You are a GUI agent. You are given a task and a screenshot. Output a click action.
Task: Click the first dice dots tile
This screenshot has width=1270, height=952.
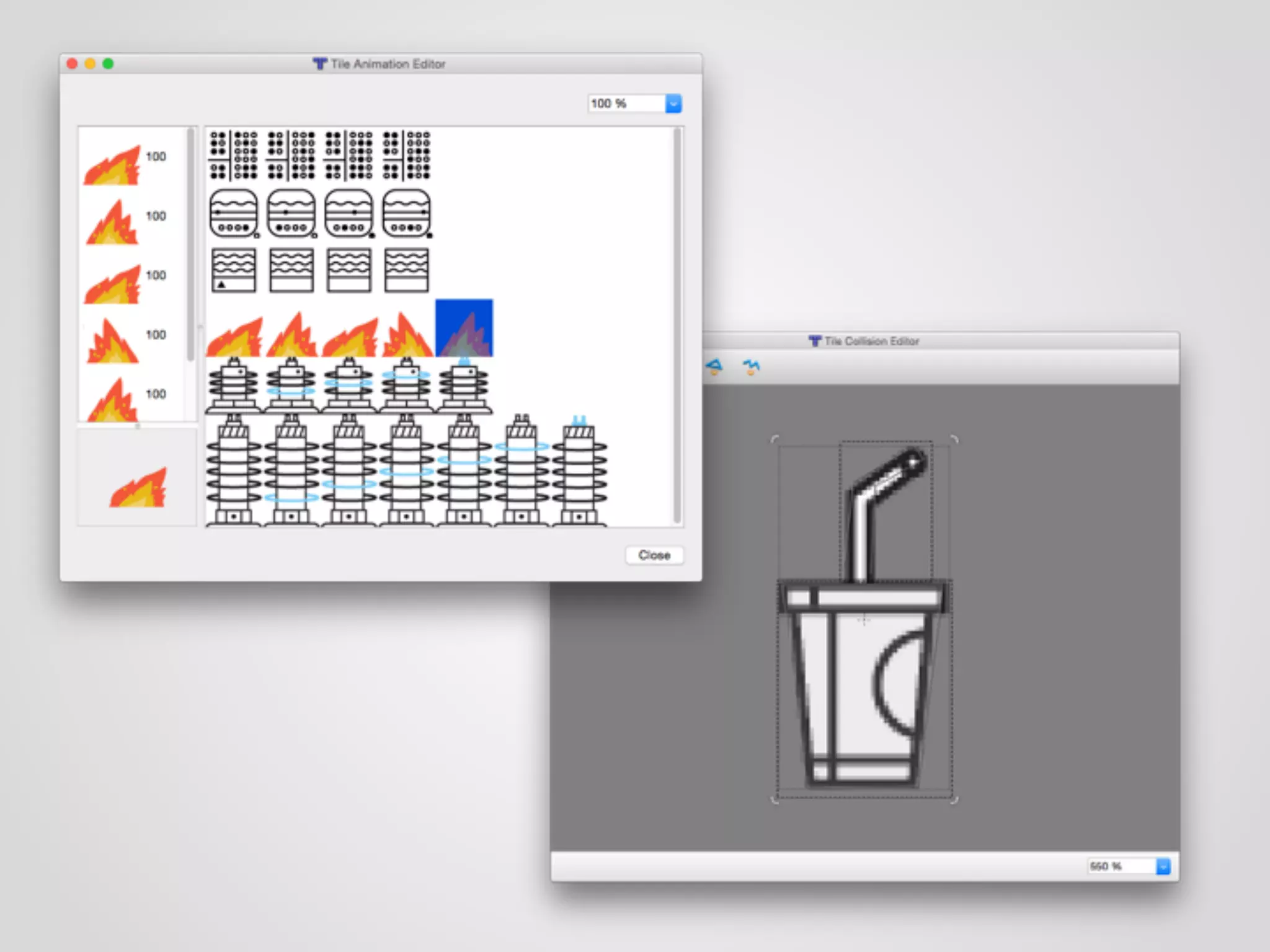tap(233, 155)
